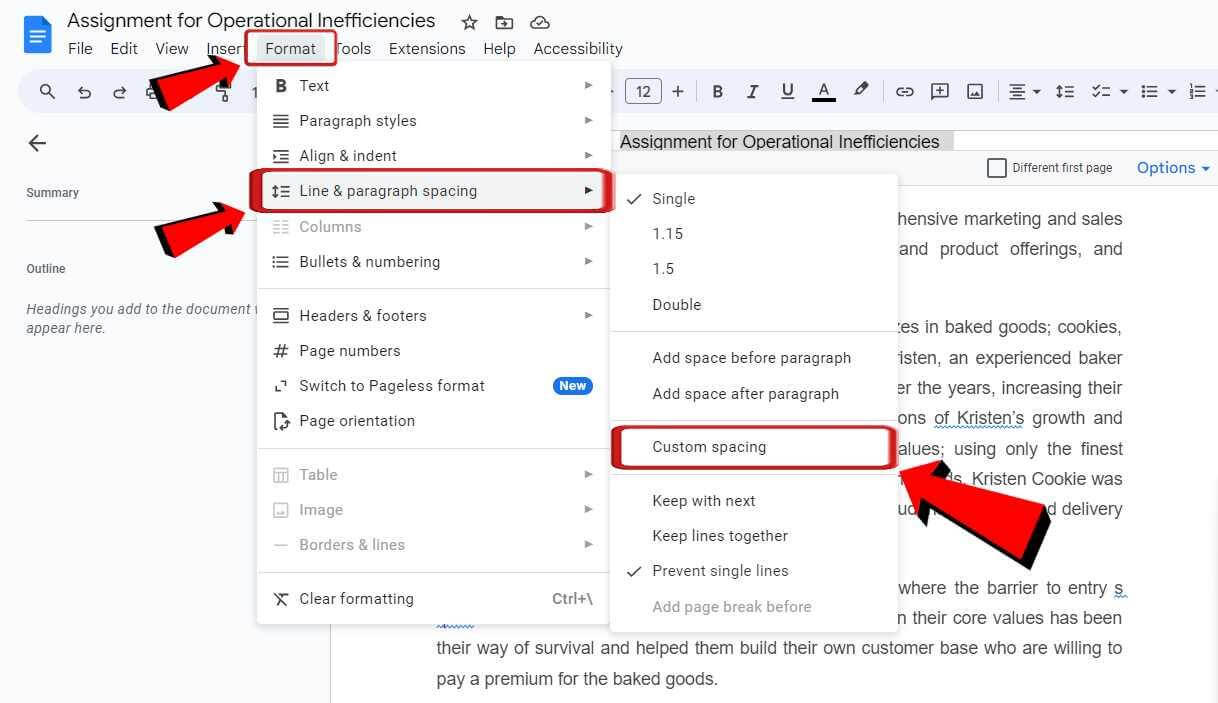Open the text color picker
Image resolution: width=1218 pixels, height=703 pixels.
click(823, 91)
